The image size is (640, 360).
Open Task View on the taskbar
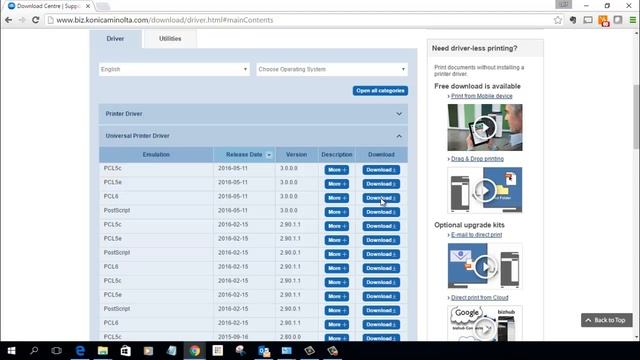(x=57, y=351)
